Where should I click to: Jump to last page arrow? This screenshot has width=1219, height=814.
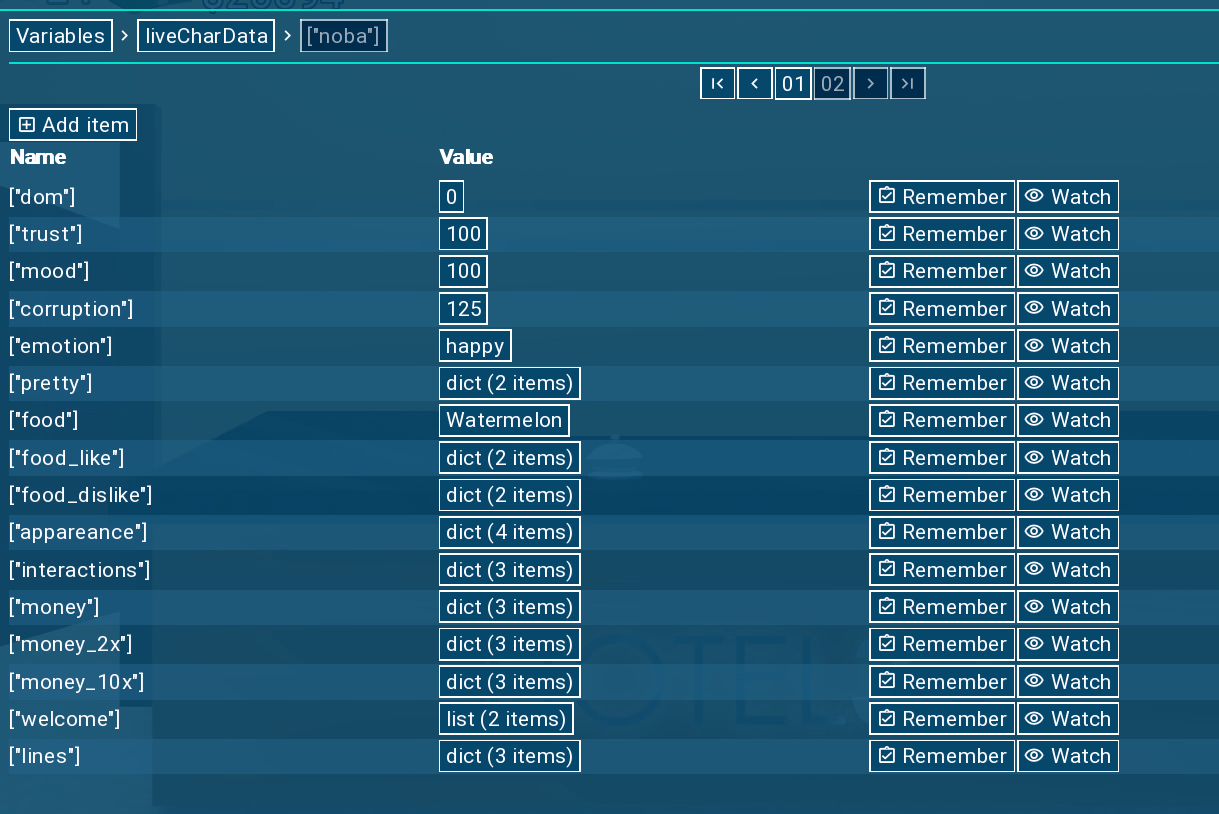point(908,84)
